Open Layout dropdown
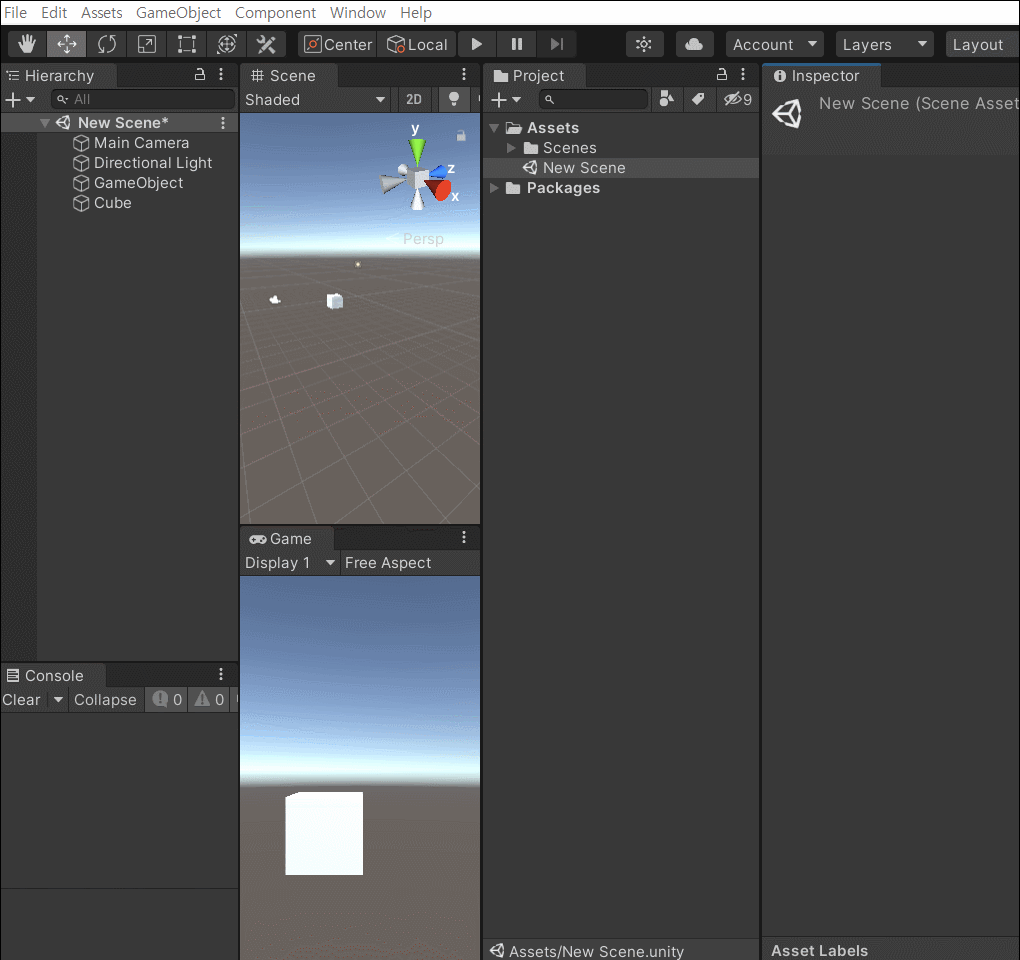This screenshot has width=1020, height=960. (982, 44)
